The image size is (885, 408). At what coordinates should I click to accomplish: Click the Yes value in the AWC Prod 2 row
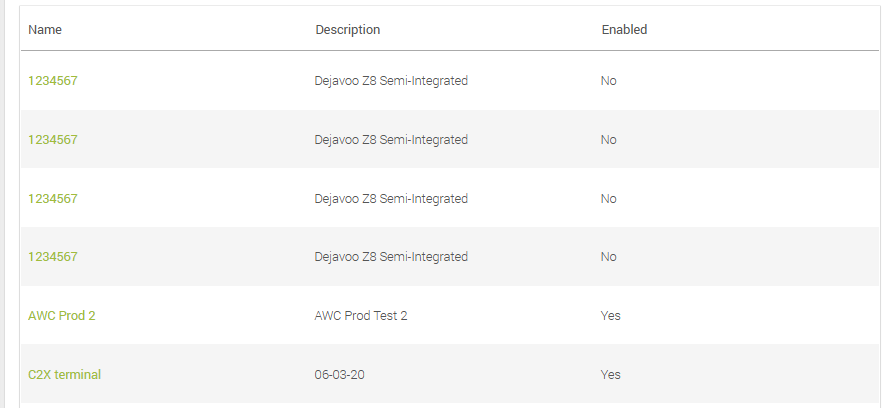611,315
